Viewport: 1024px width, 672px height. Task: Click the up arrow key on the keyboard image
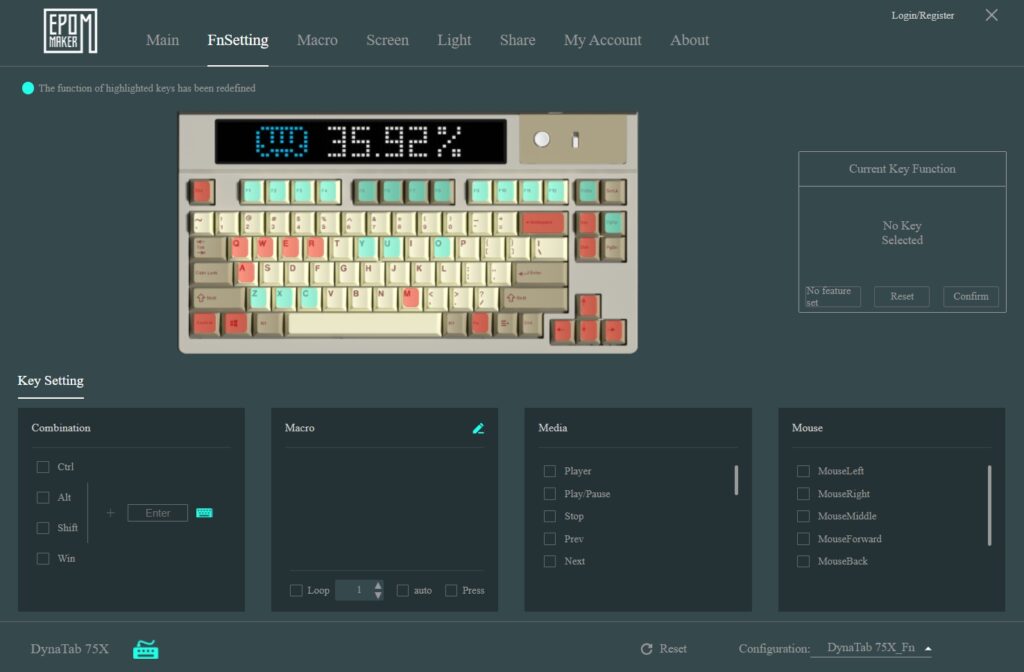pyautogui.click(x=588, y=305)
